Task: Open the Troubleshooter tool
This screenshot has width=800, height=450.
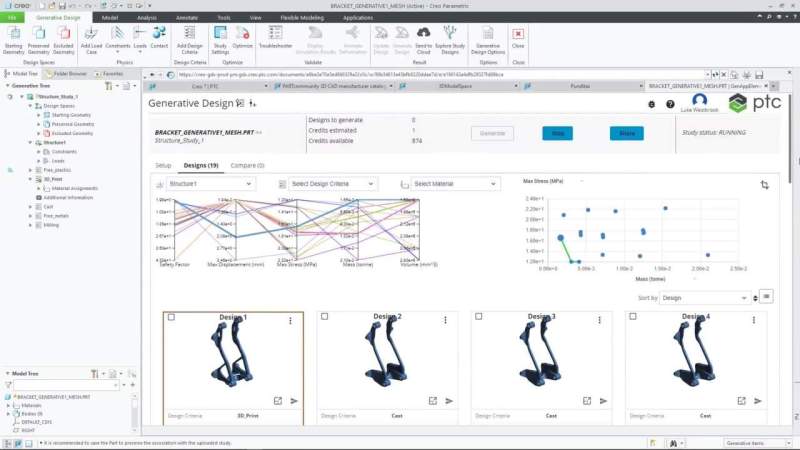Action: point(276,38)
